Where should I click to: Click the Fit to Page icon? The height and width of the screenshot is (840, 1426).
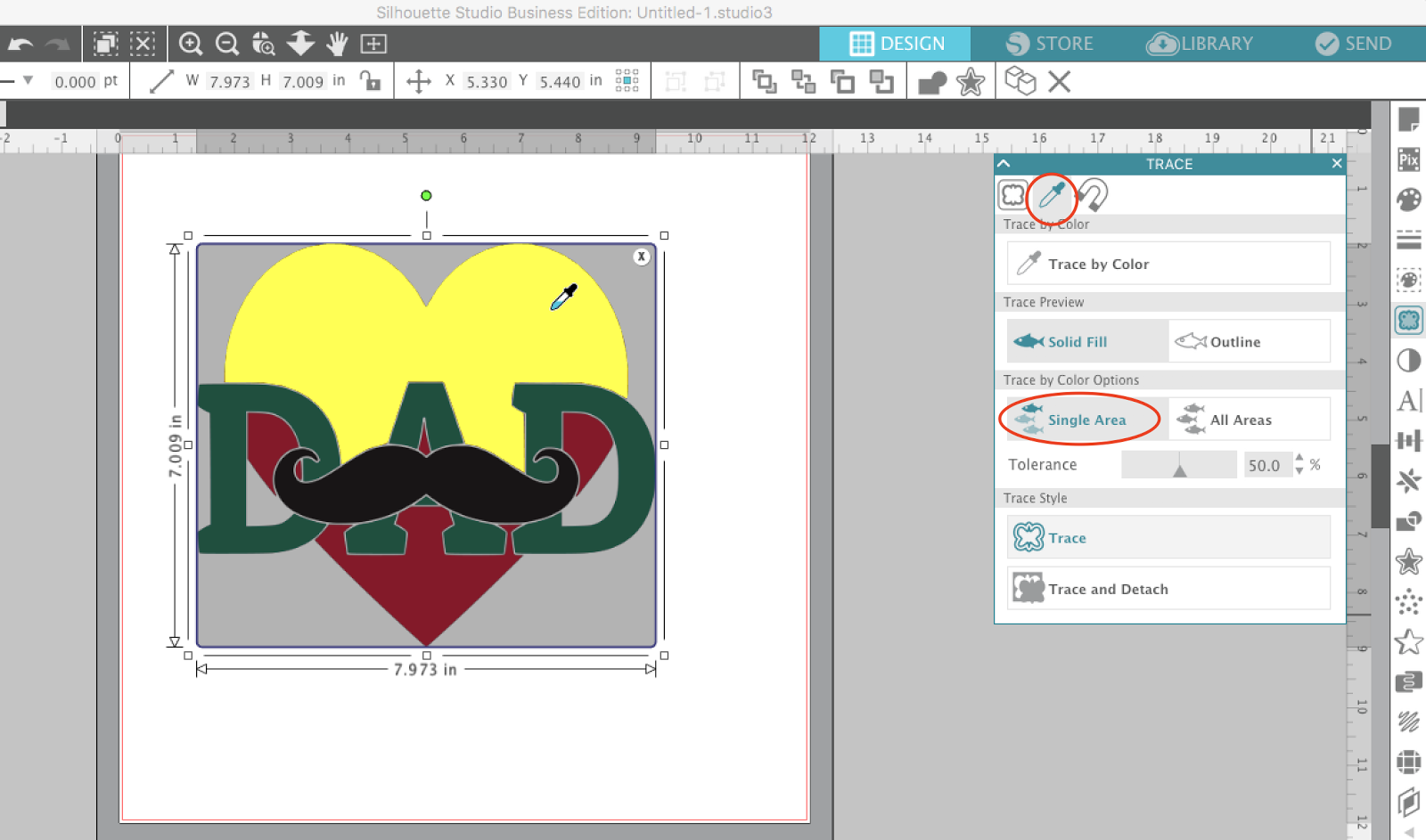(x=373, y=44)
